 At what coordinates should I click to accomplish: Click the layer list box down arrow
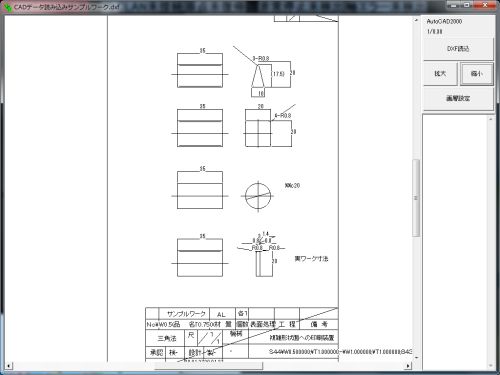point(490,366)
